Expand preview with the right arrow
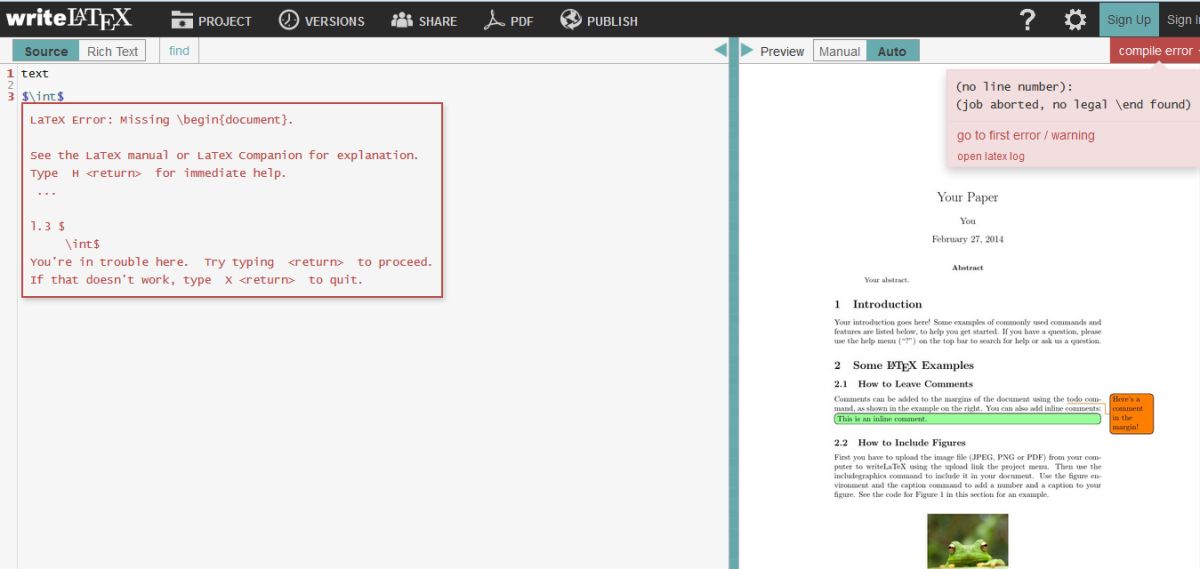 (x=747, y=50)
